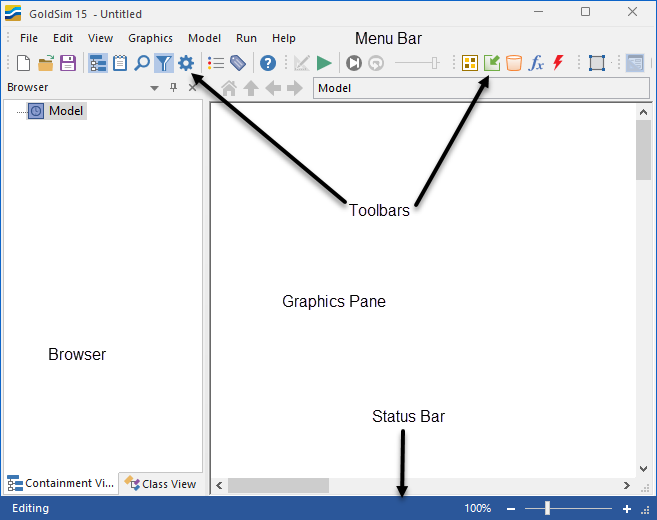Select the Model item in Browser tree
657x520 pixels.
pos(66,111)
